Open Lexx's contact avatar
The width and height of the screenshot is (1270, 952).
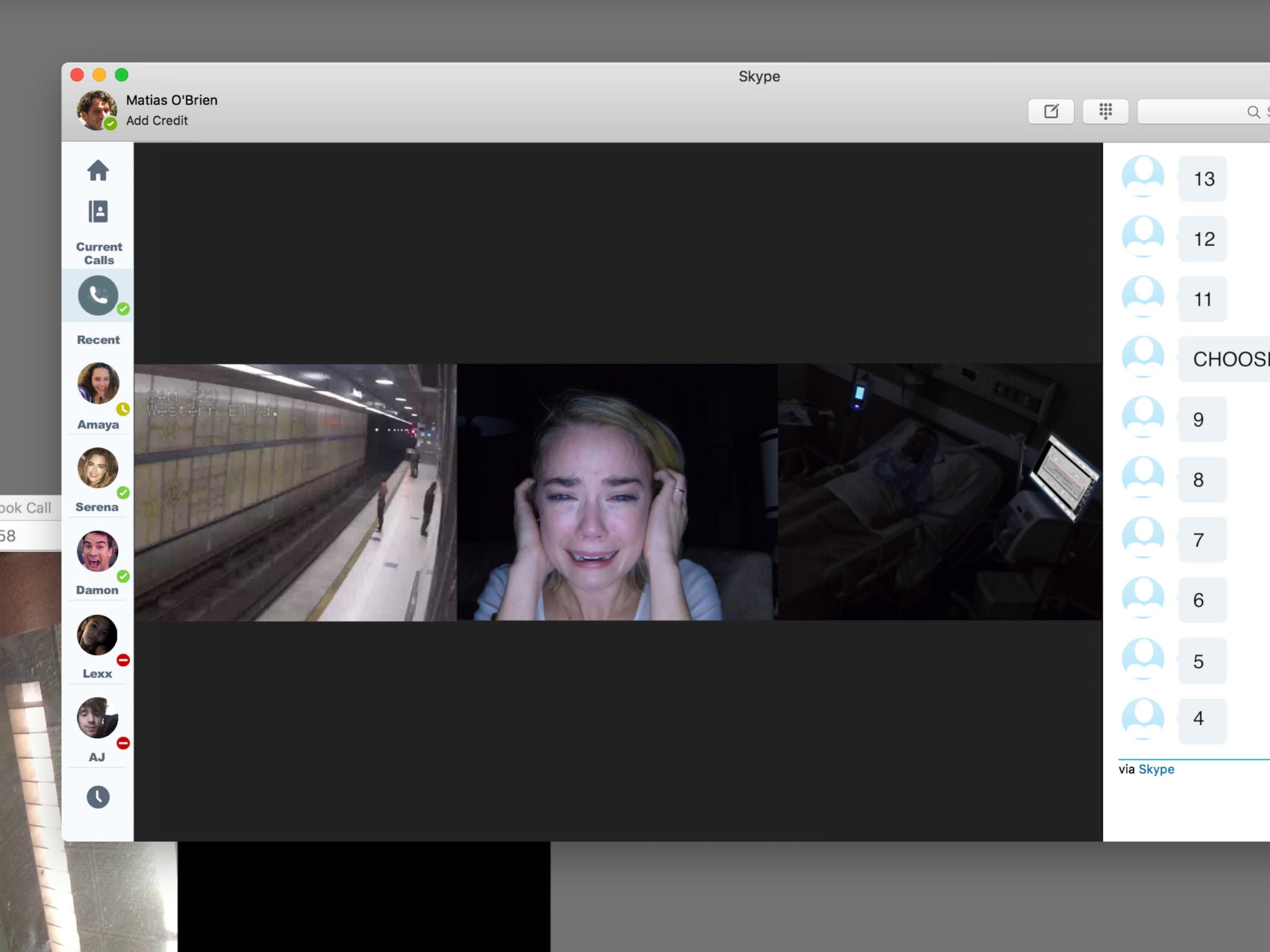[x=97, y=635]
